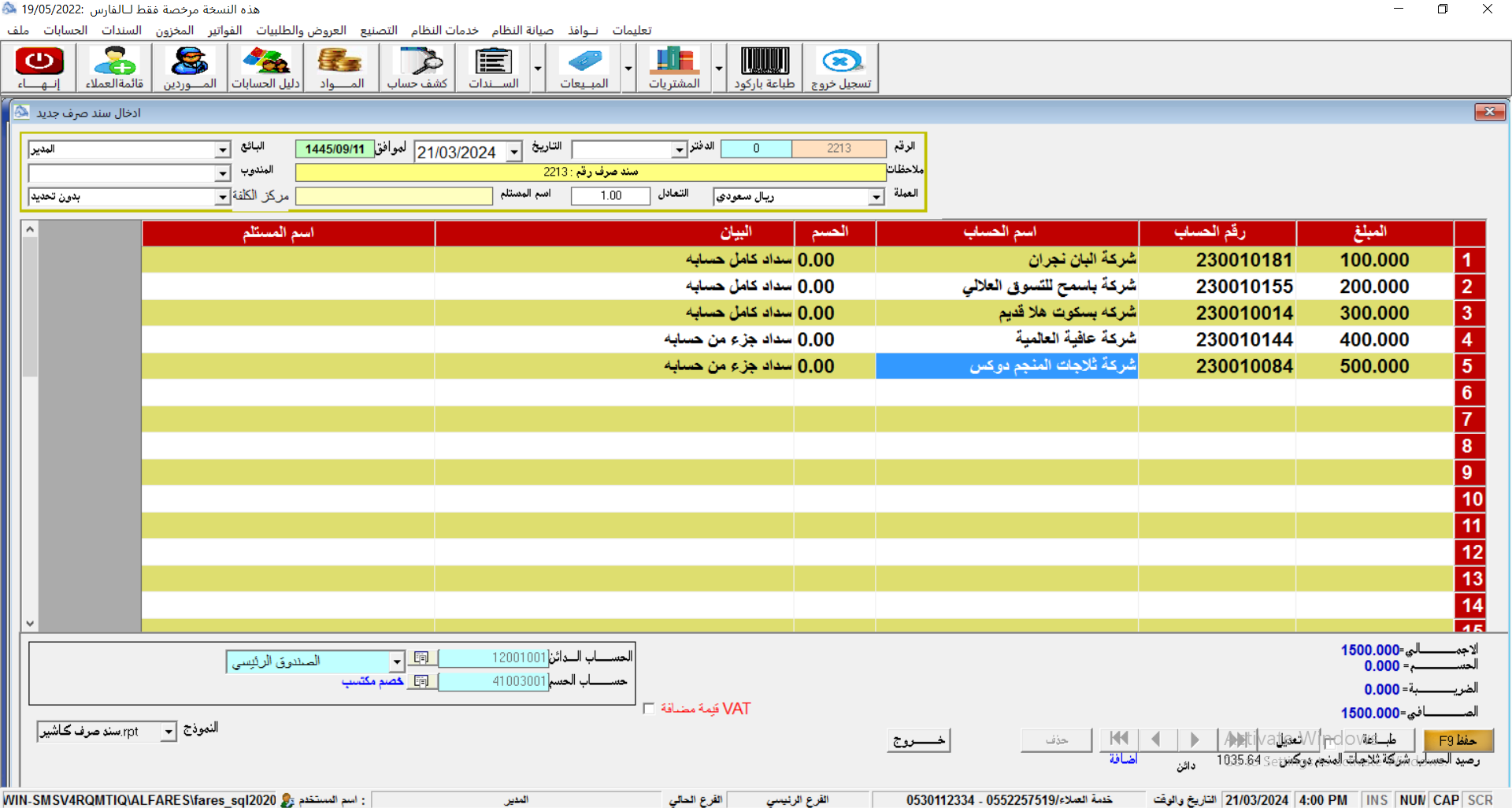The width and height of the screenshot is (1512, 808).
Task: Open the date 21/03/2024 picker dropdown
Action: pyautogui.click(x=514, y=151)
